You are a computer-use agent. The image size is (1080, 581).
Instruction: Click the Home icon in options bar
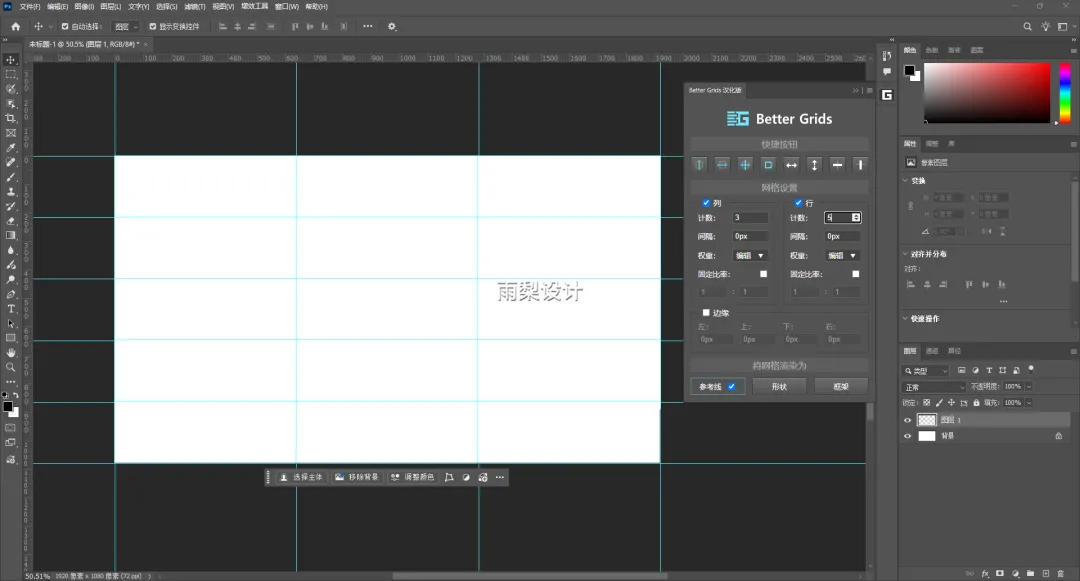[x=16, y=26]
